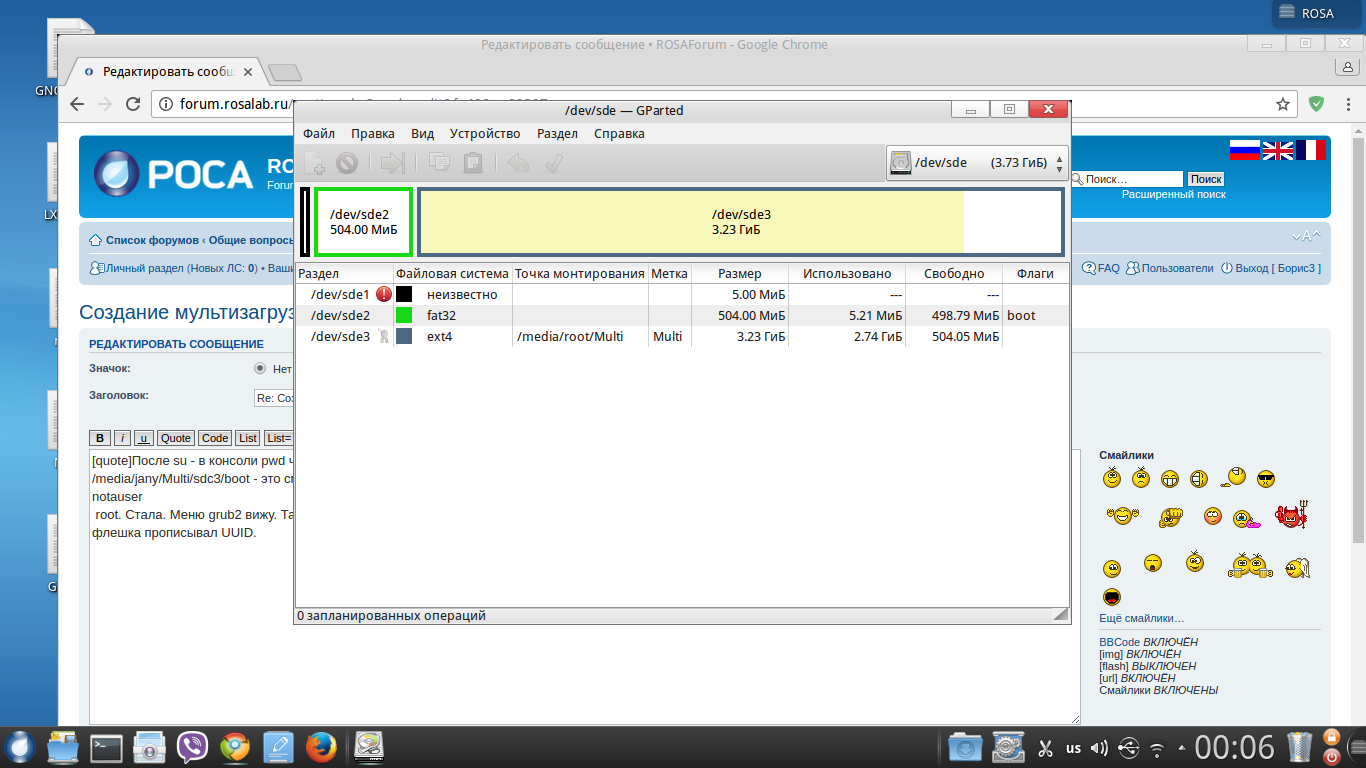Click the Resize/Move arrow icon in GParted
Image resolution: width=1366 pixels, height=768 pixels.
coord(393,163)
